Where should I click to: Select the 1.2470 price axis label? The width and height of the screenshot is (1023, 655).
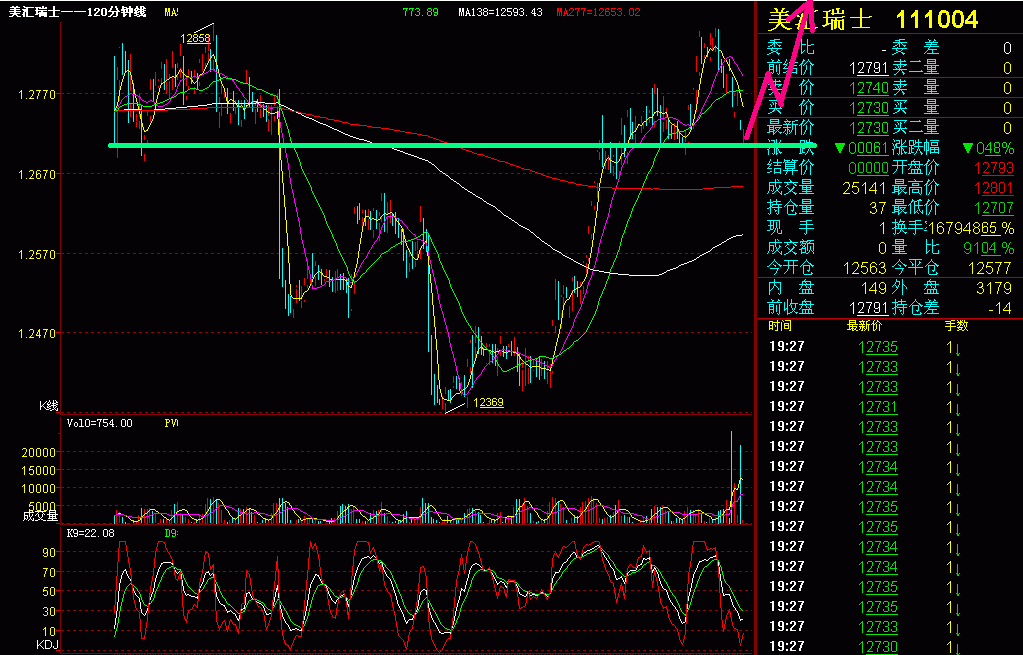(37, 333)
